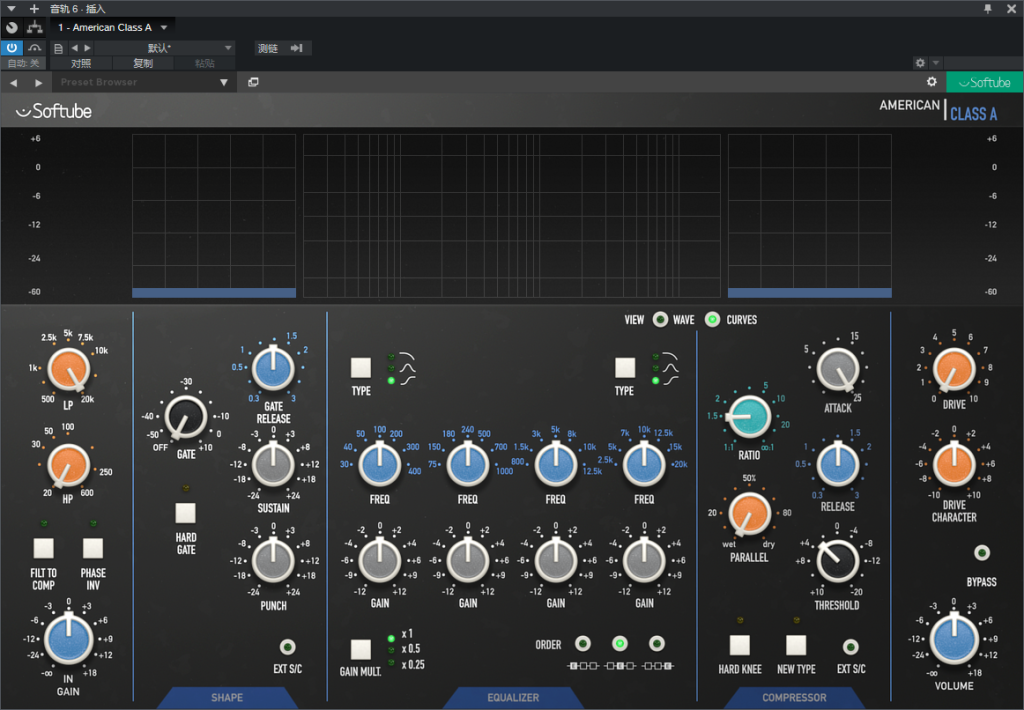Go to next preset in Softube browser

coord(39,83)
